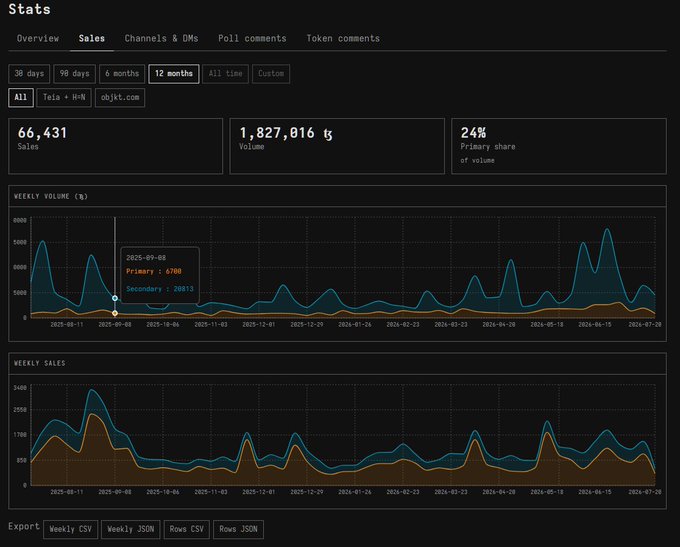Download the Rows JSON export

click(x=238, y=529)
